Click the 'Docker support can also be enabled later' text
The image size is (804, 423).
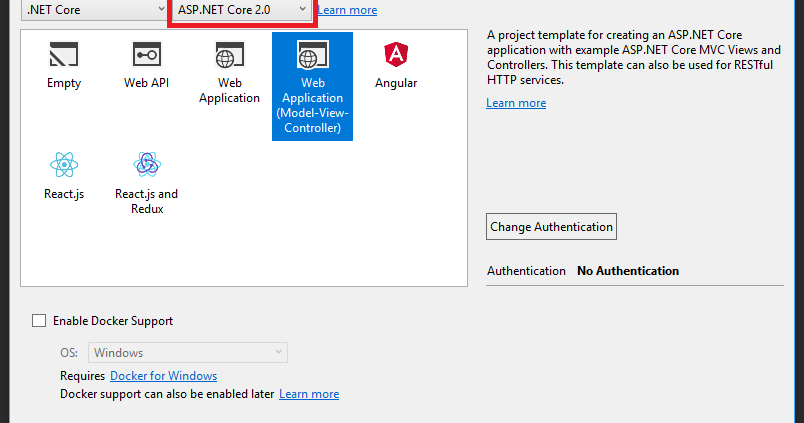click(x=167, y=394)
